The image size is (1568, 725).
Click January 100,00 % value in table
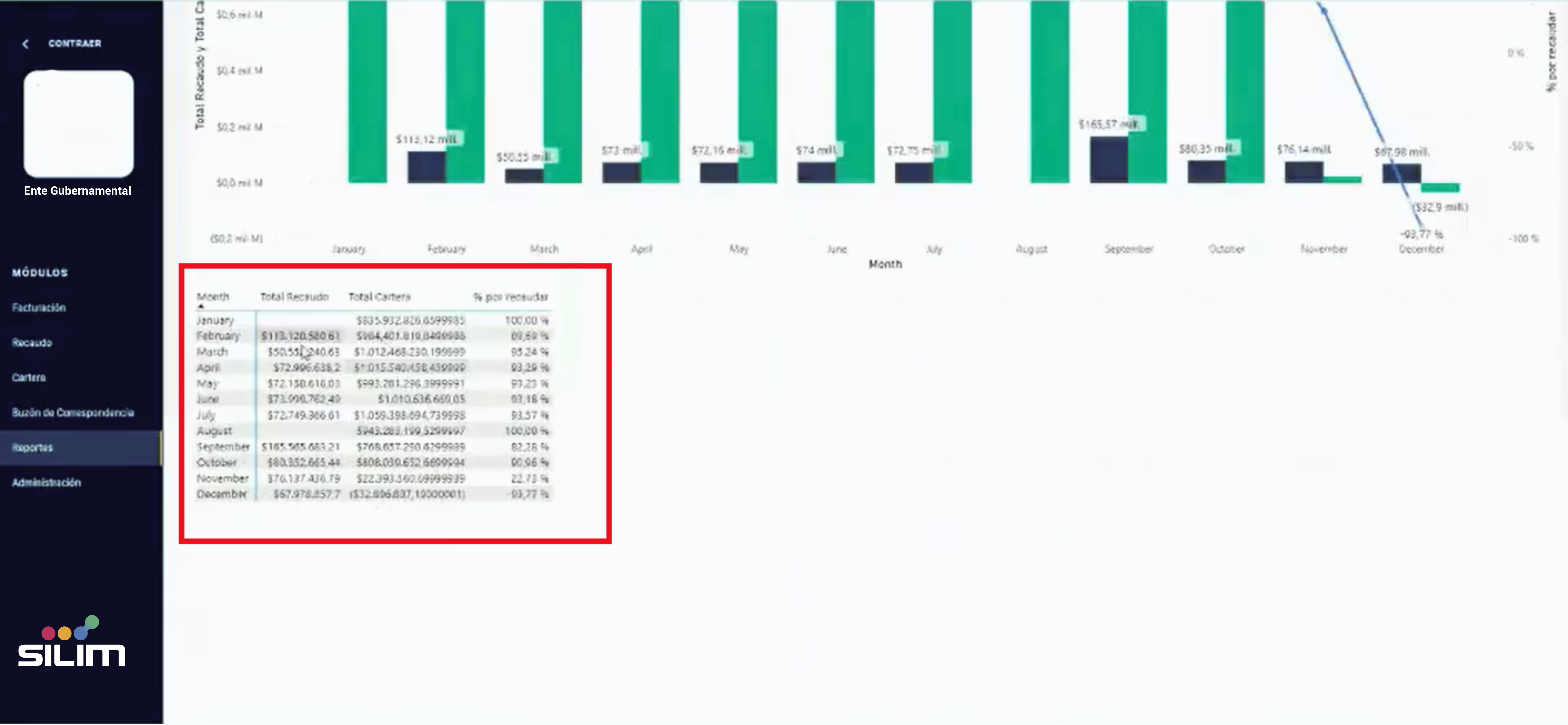(526, 320)
